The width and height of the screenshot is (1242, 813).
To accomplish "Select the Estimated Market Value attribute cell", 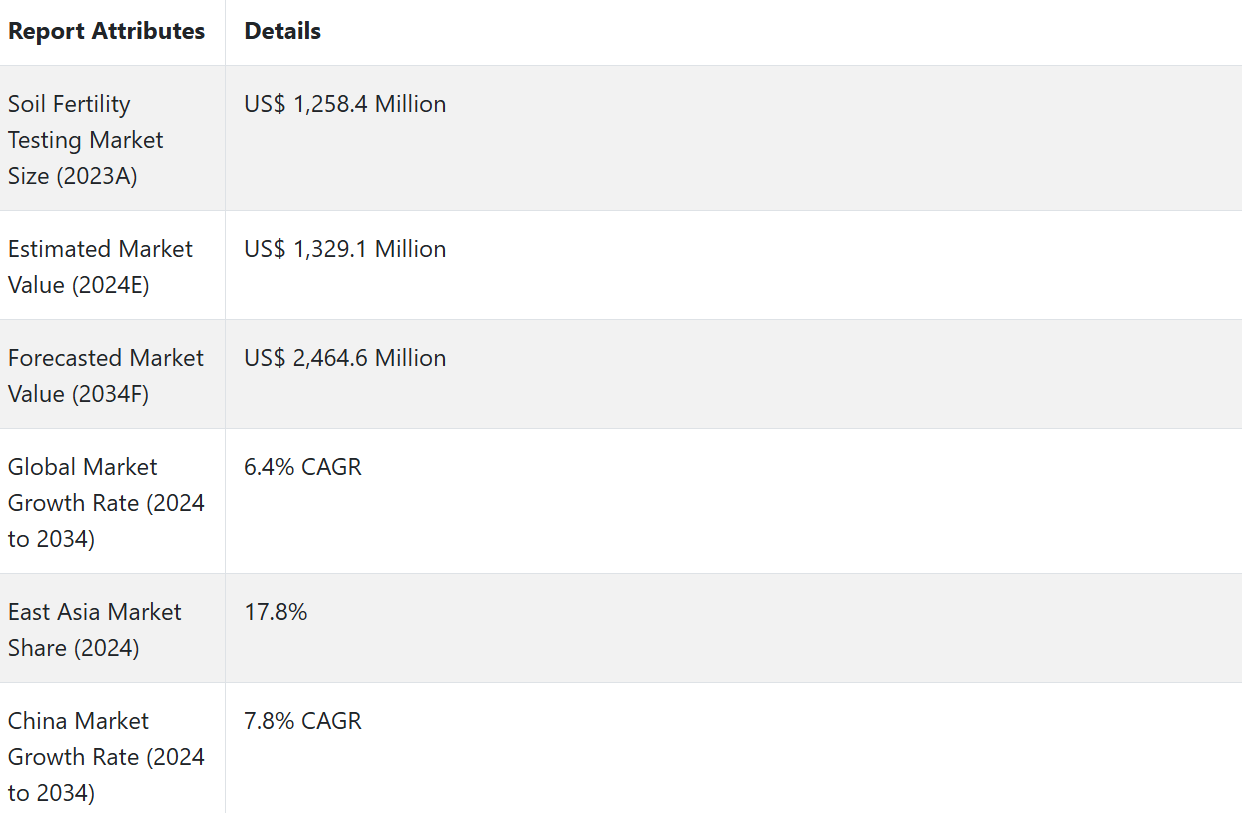I will pyautogui.click(x=100, y=267).
